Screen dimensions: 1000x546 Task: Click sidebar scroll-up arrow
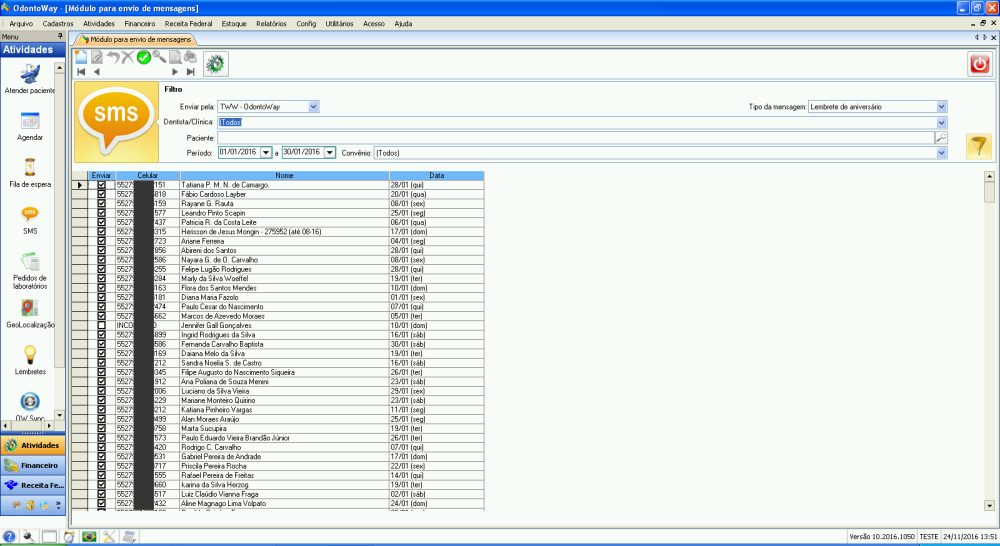point(59,67)
